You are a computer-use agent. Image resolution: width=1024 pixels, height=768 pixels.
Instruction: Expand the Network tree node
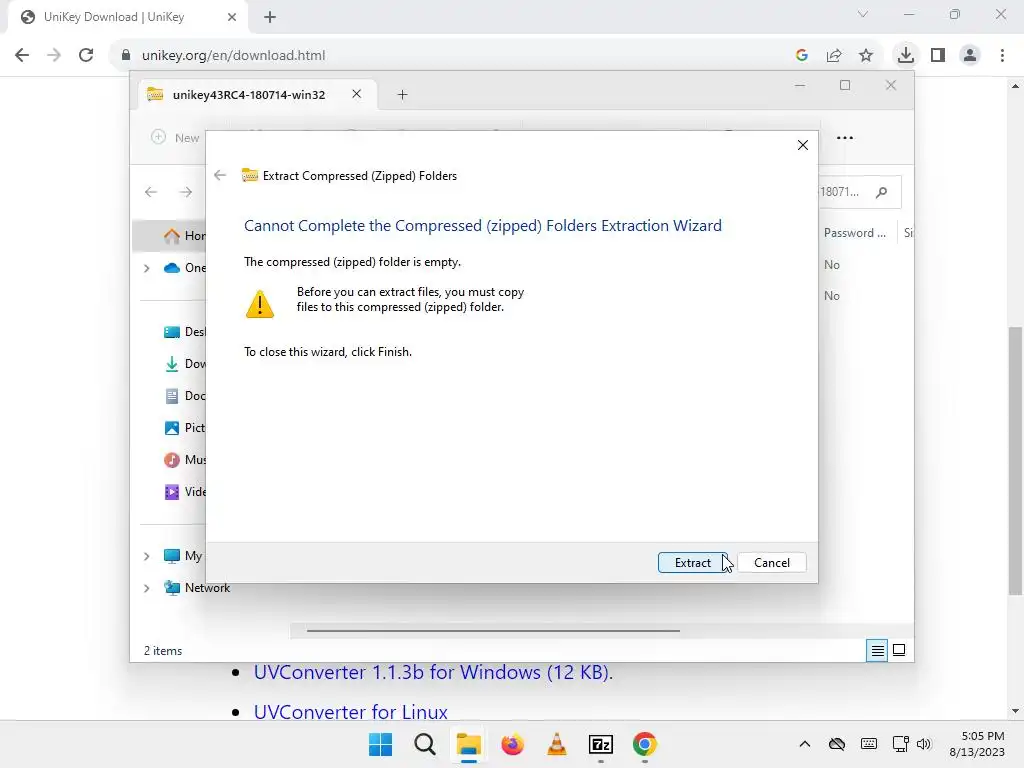coord(147,588)
